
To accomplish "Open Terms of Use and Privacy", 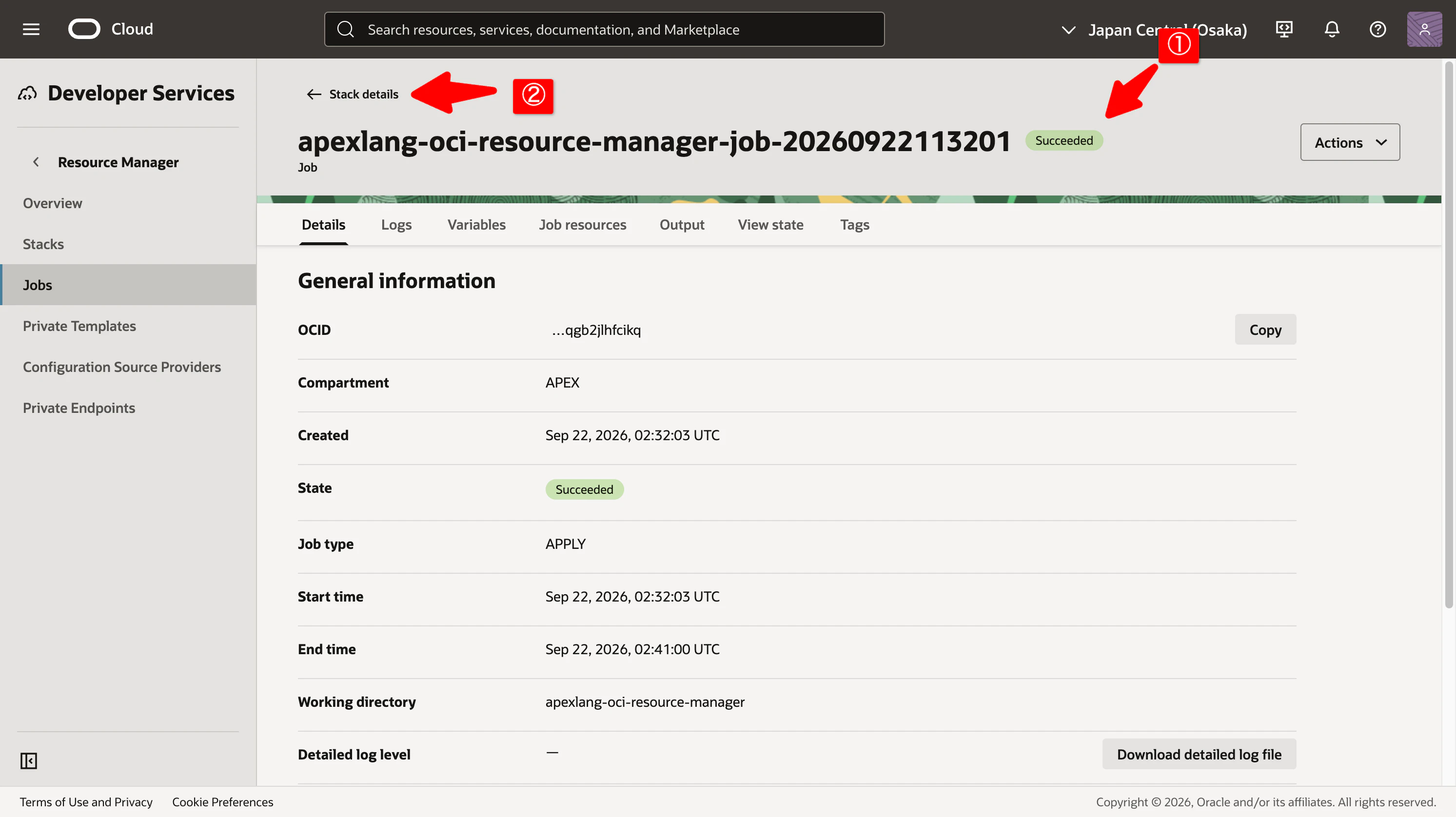I will pos(86,802).
